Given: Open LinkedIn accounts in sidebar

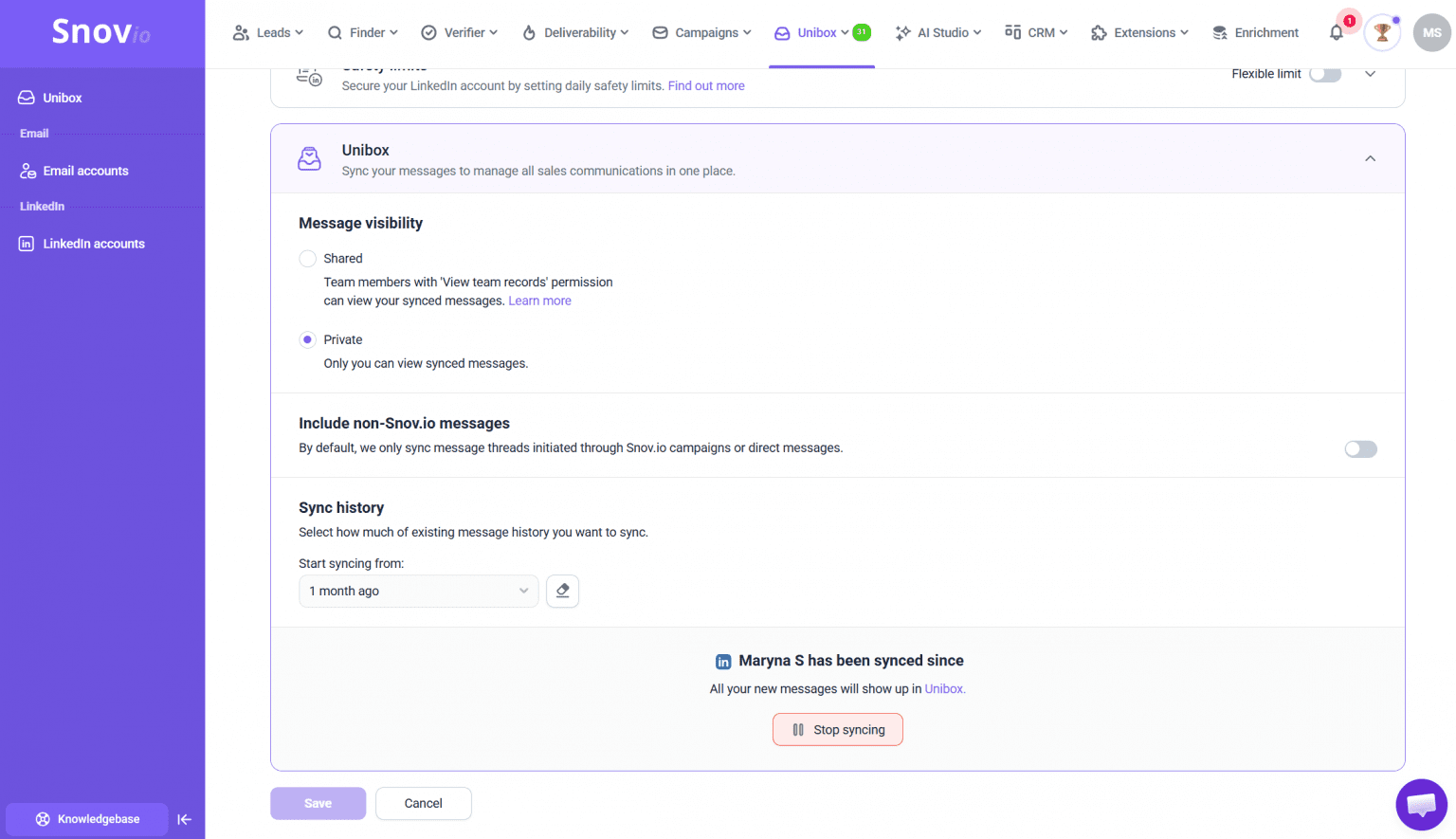Looking at the screenshot, I should click(x=93, y=244).
